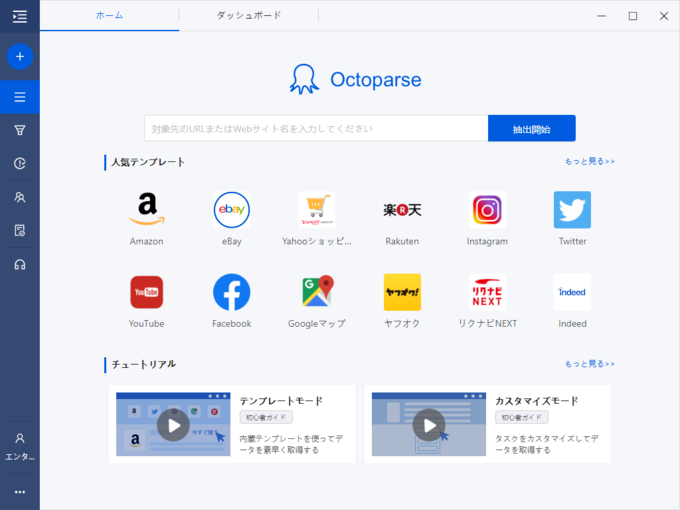
Task: Open the headset support sidebar icon
Action: [20, 265]
